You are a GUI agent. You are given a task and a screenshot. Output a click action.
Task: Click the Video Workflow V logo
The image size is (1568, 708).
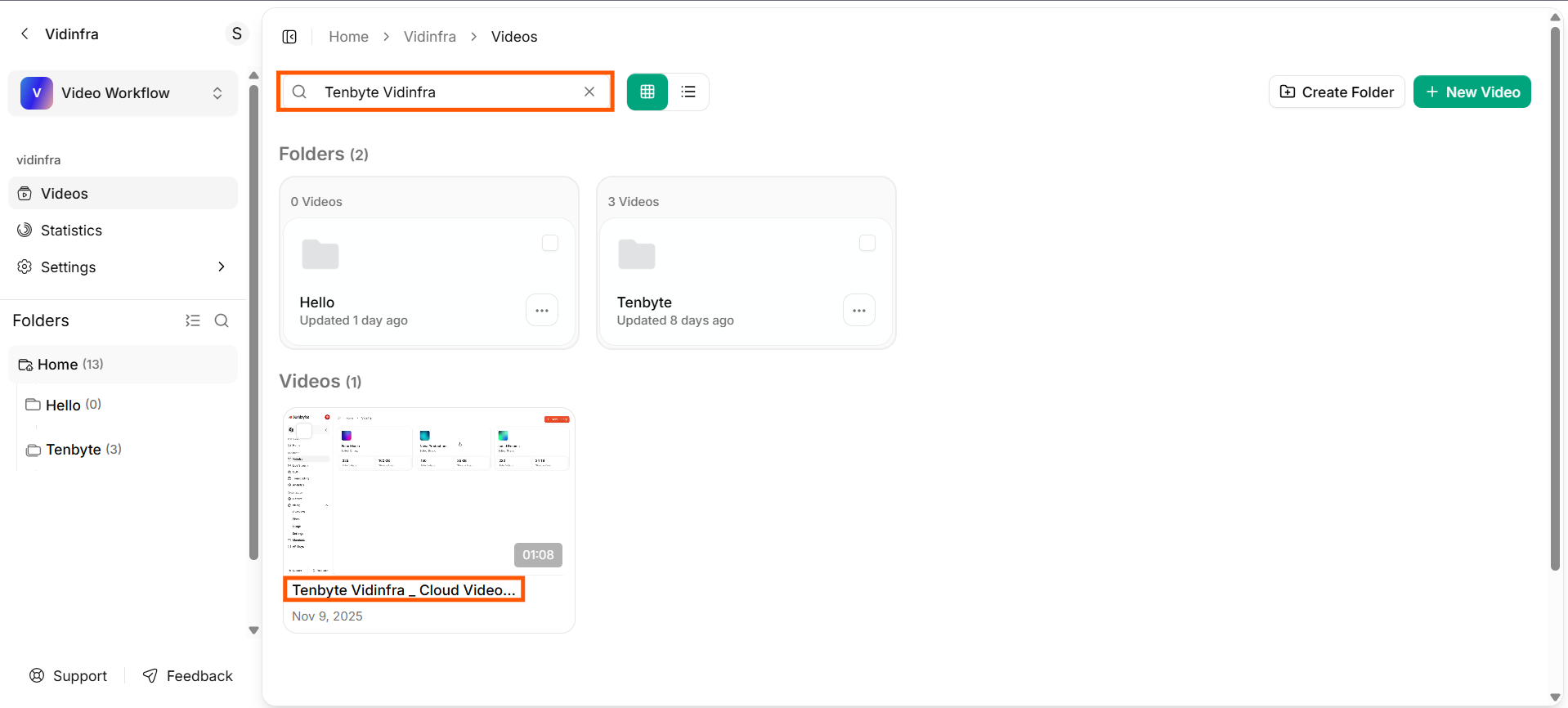pos(37,93)
